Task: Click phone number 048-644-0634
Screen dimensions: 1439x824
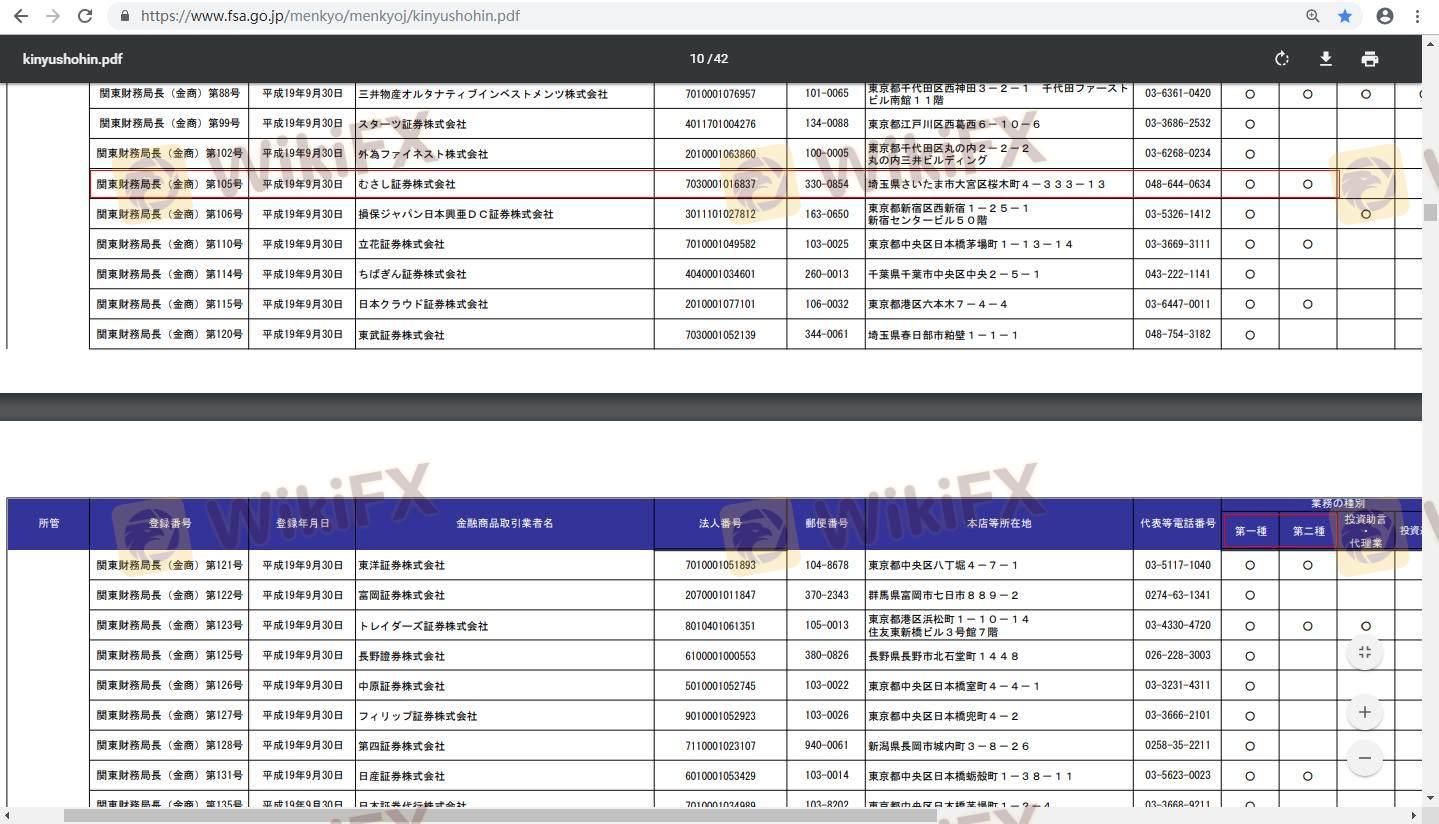Action: point(1178,184)
